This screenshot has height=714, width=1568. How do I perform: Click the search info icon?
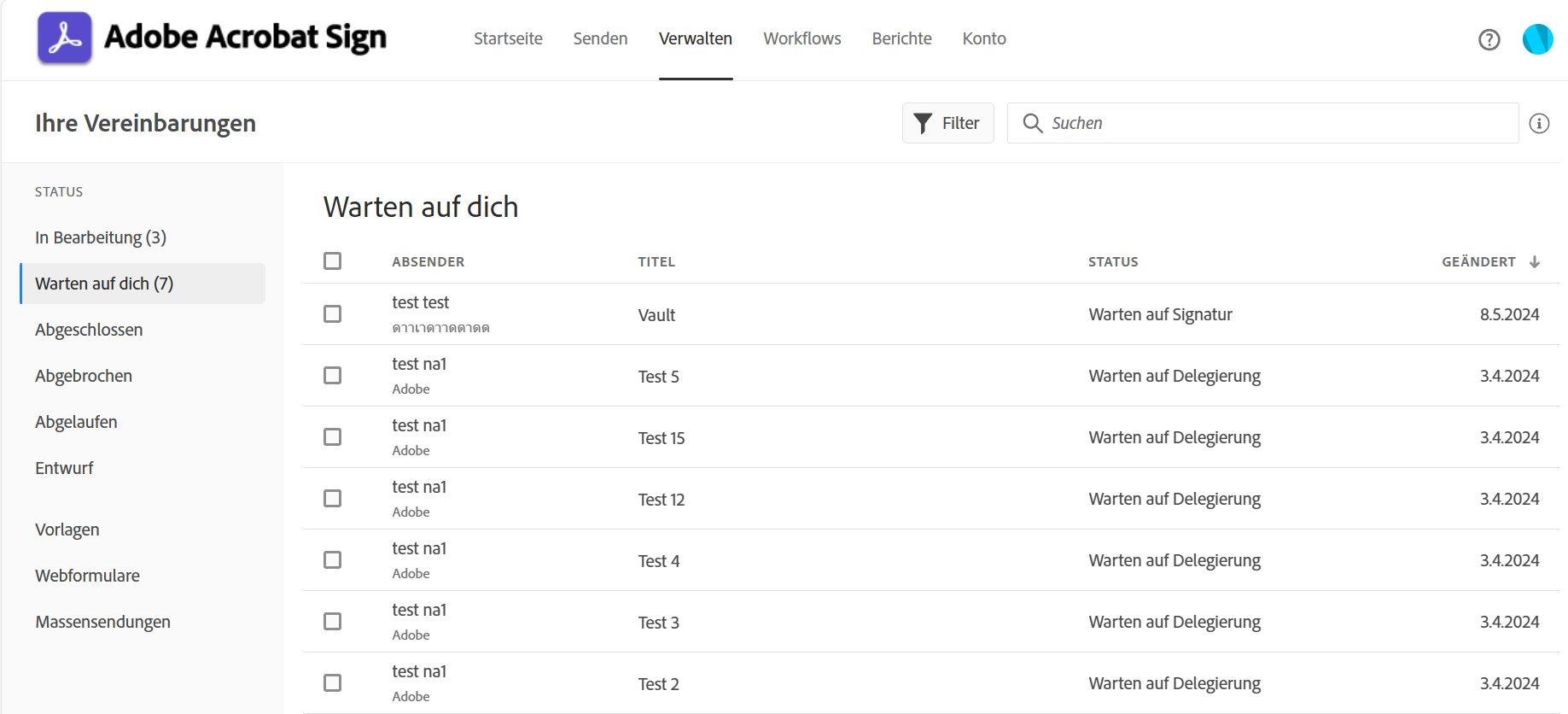click(x=1539, y=124)
